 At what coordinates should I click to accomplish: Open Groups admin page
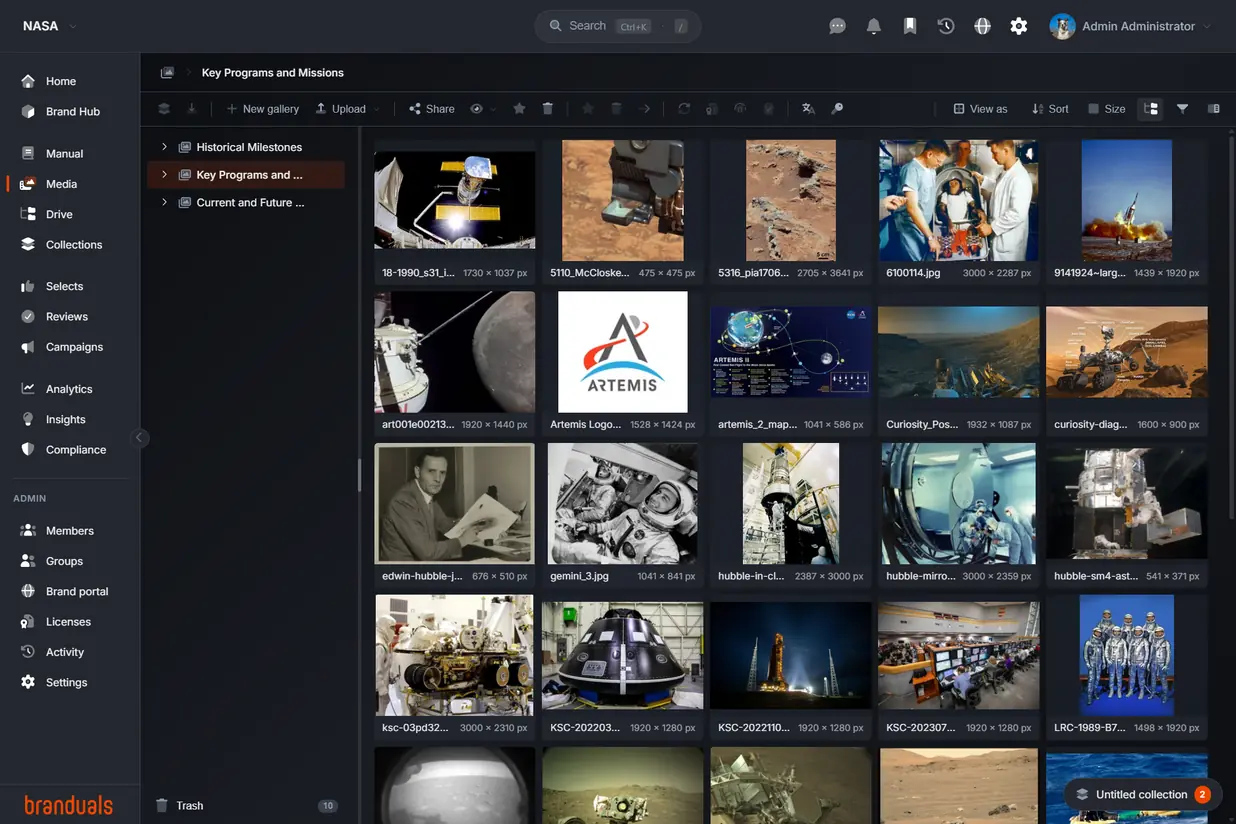tap(64, 561)
